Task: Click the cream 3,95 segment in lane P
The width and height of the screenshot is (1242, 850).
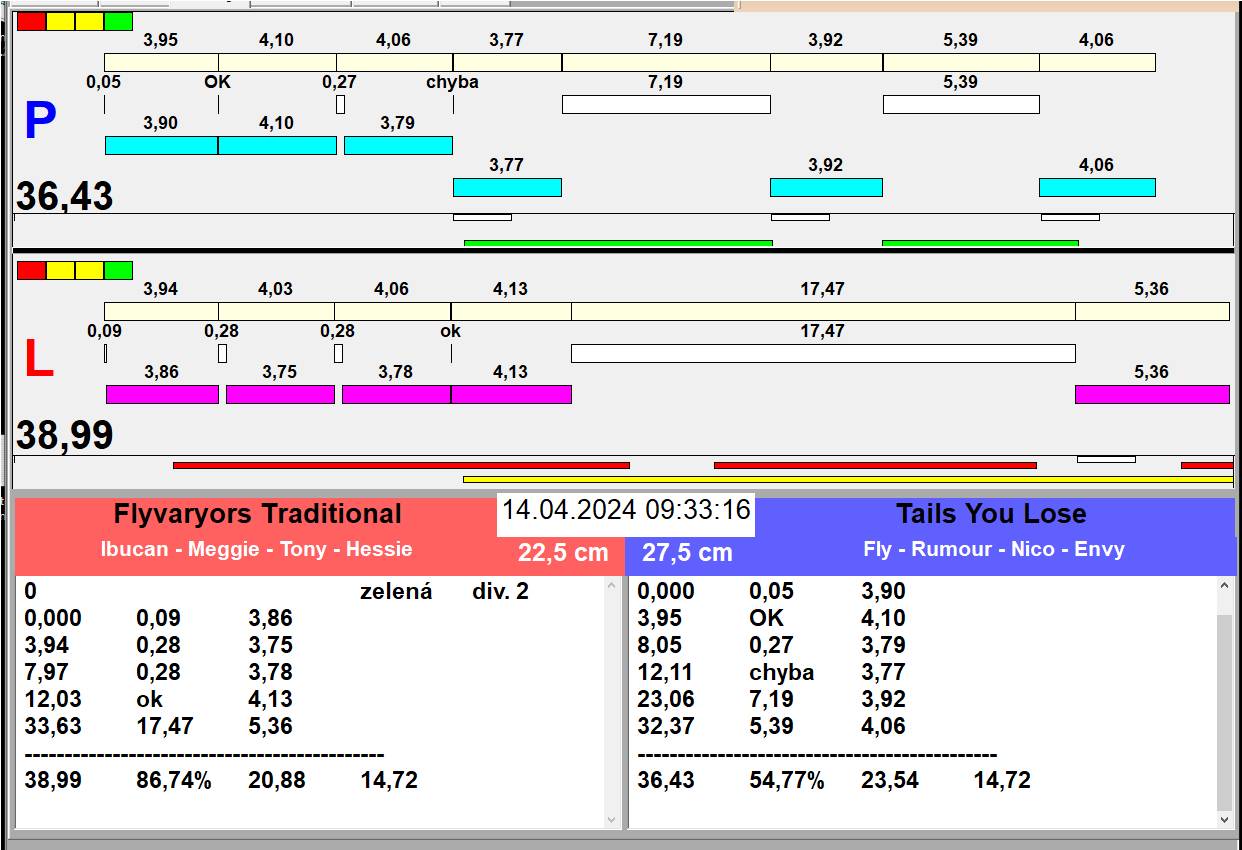Action: pos(161,62)
